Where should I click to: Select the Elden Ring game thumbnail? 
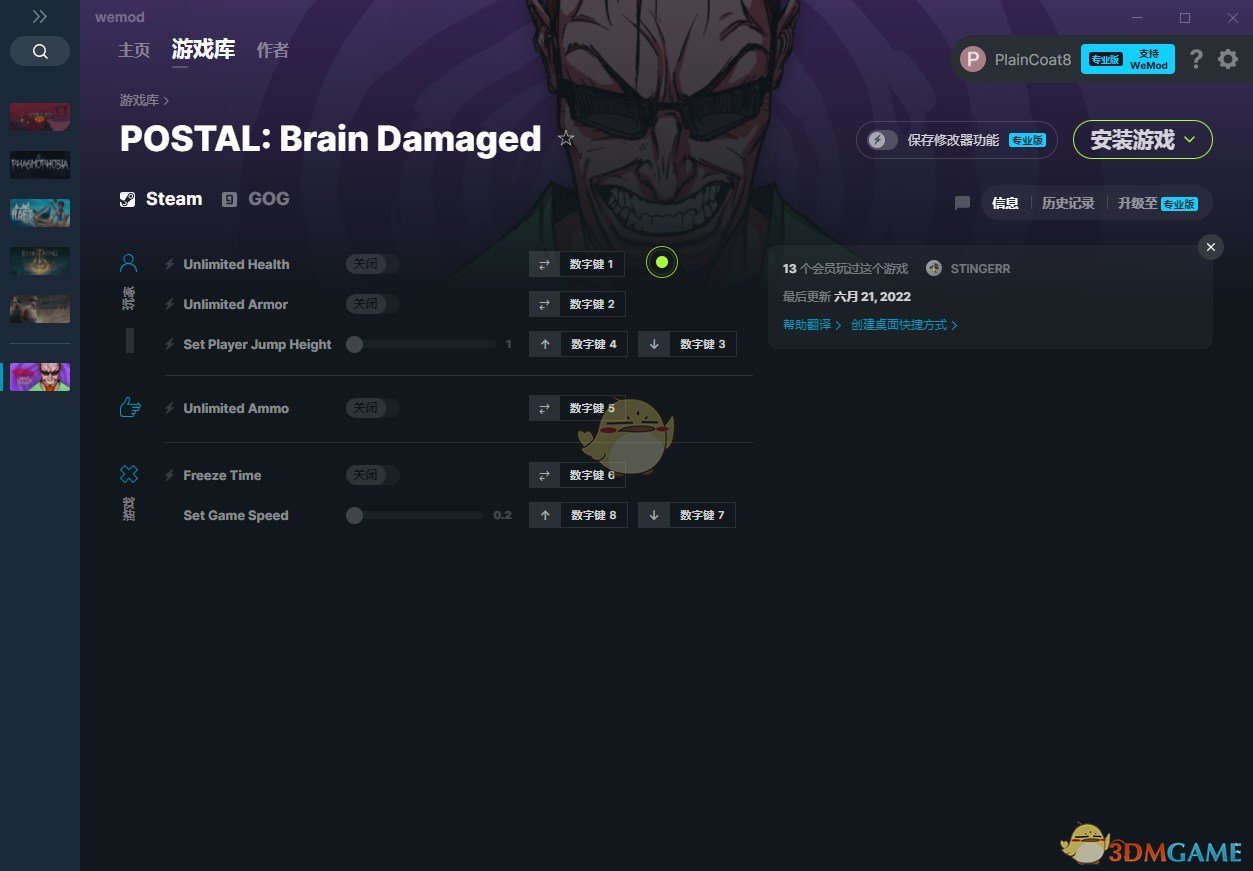click(40, 261)
